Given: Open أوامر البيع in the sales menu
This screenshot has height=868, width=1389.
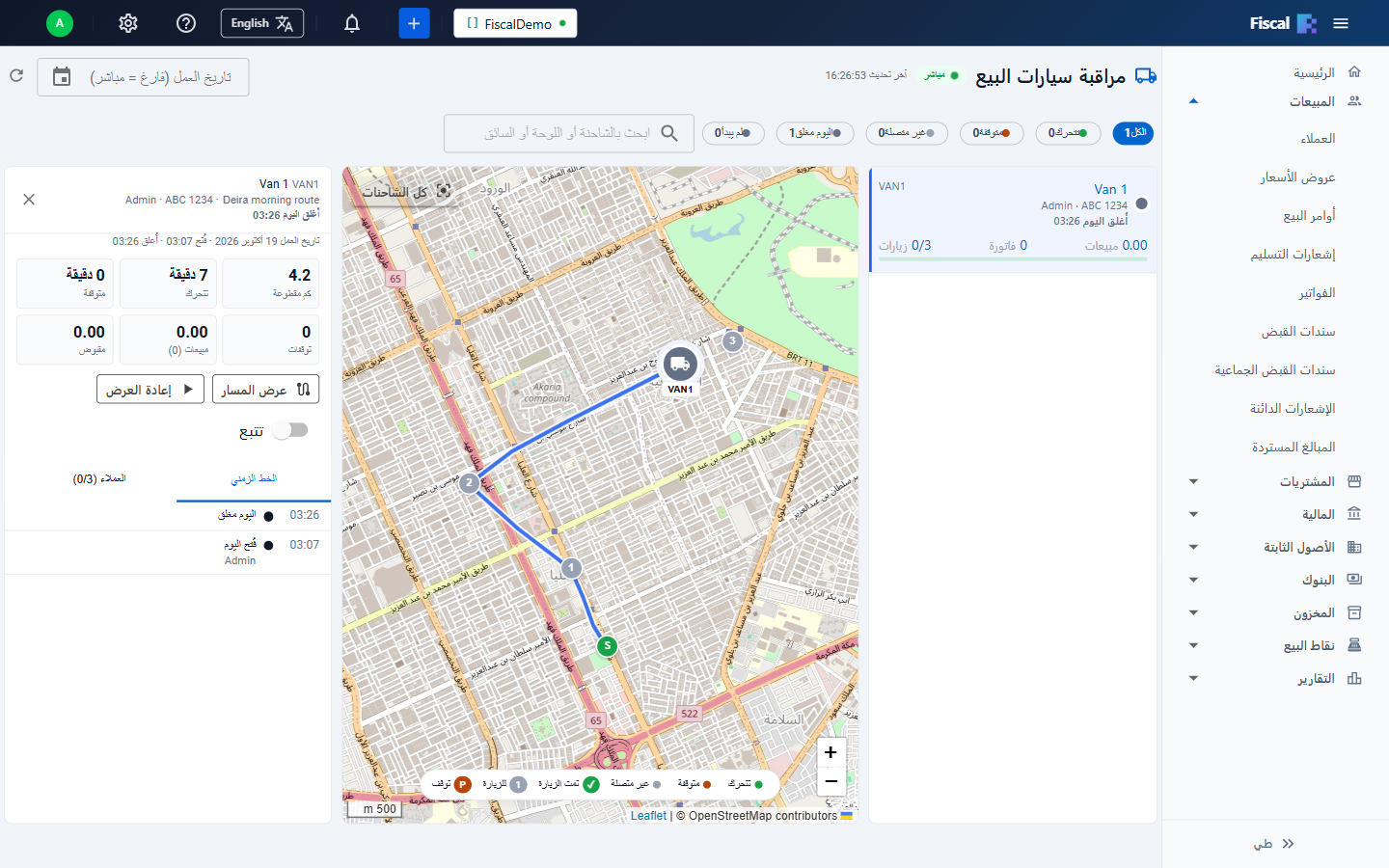Looking at the screenshot, I should point(1309,216).
